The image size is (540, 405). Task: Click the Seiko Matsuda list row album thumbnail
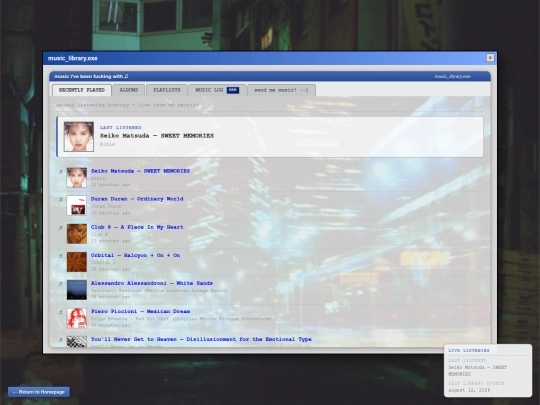[76, 177]
